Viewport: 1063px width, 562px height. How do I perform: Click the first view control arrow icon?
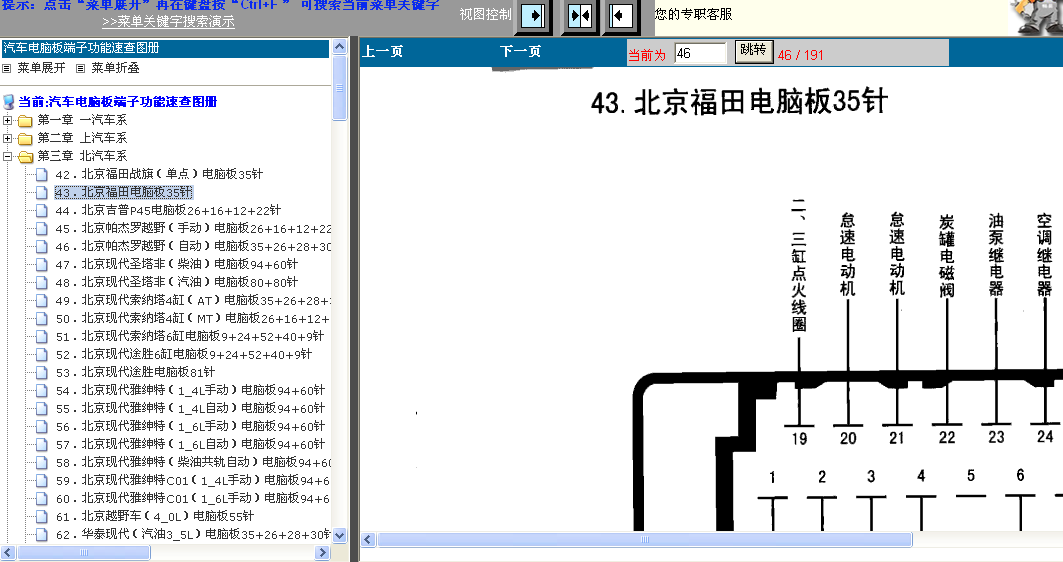(533, 16)
